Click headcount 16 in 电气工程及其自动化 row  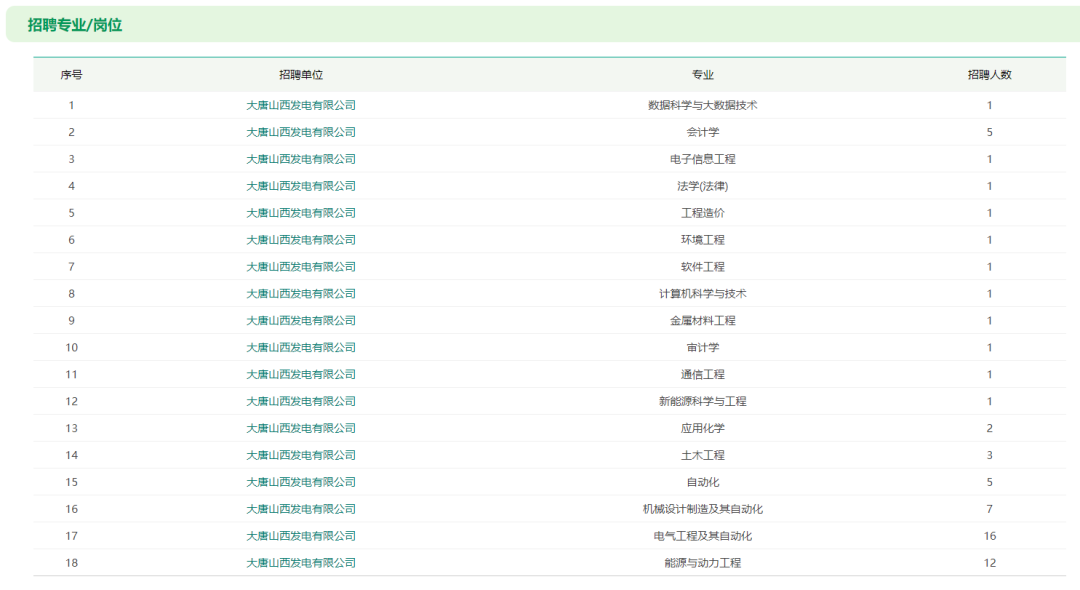[x=990, y=536]
